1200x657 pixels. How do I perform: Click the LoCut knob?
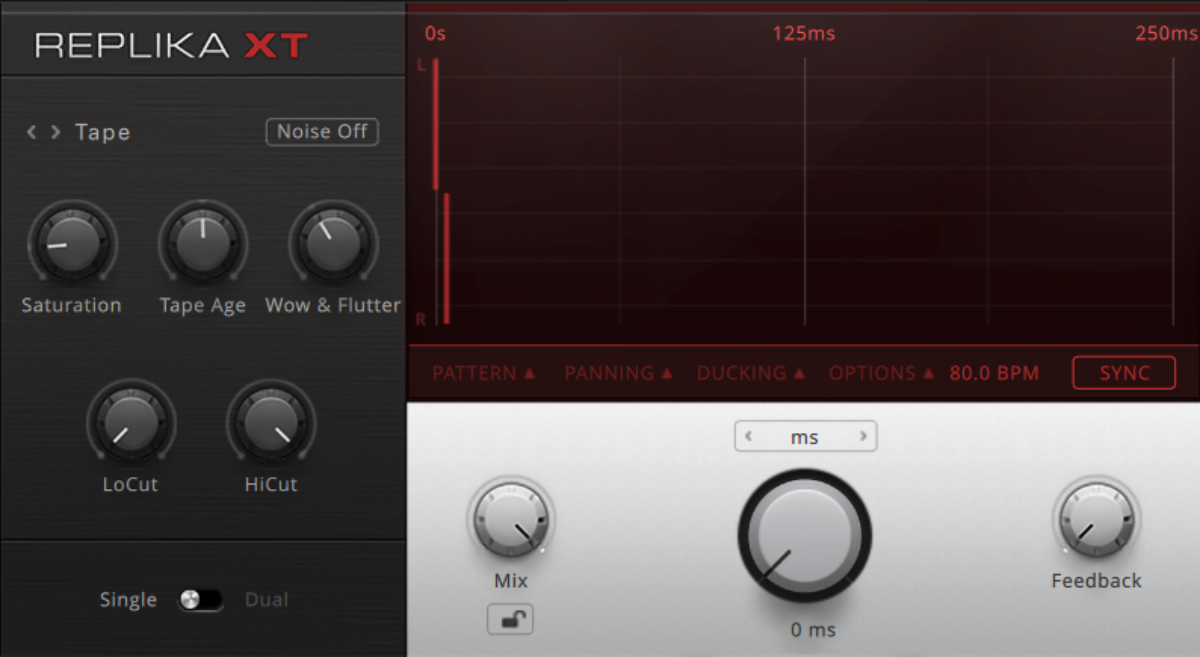click(x=131, y=423)
